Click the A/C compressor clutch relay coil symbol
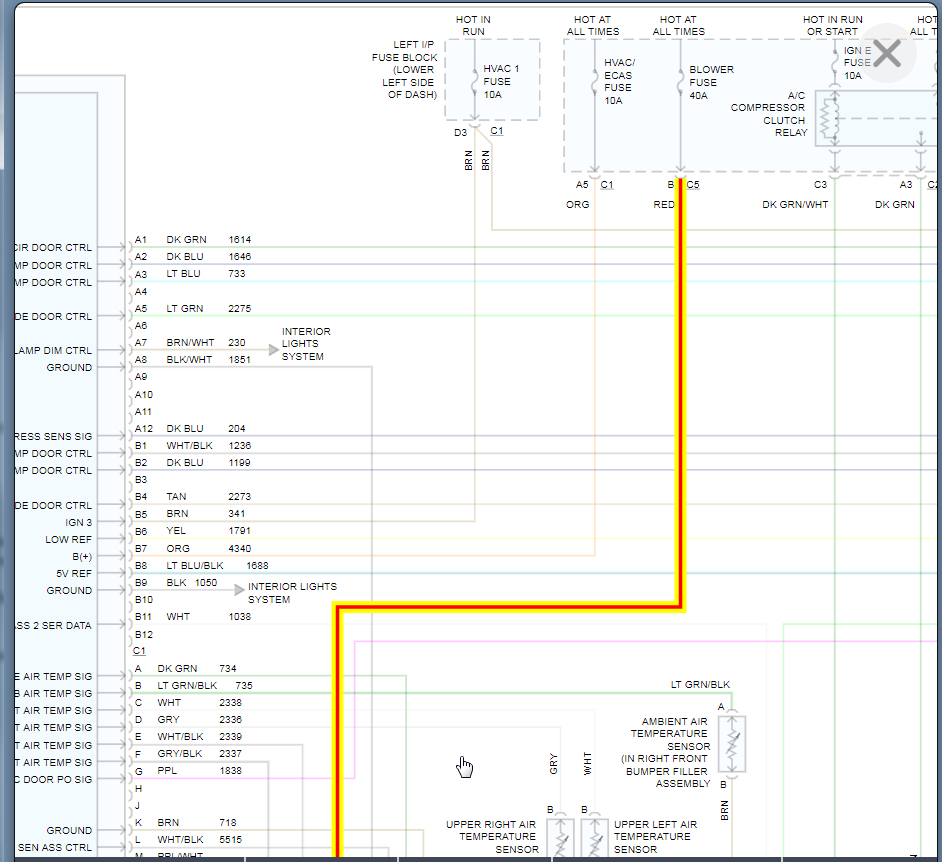942x862 pixels. click(x=827, y=120)
